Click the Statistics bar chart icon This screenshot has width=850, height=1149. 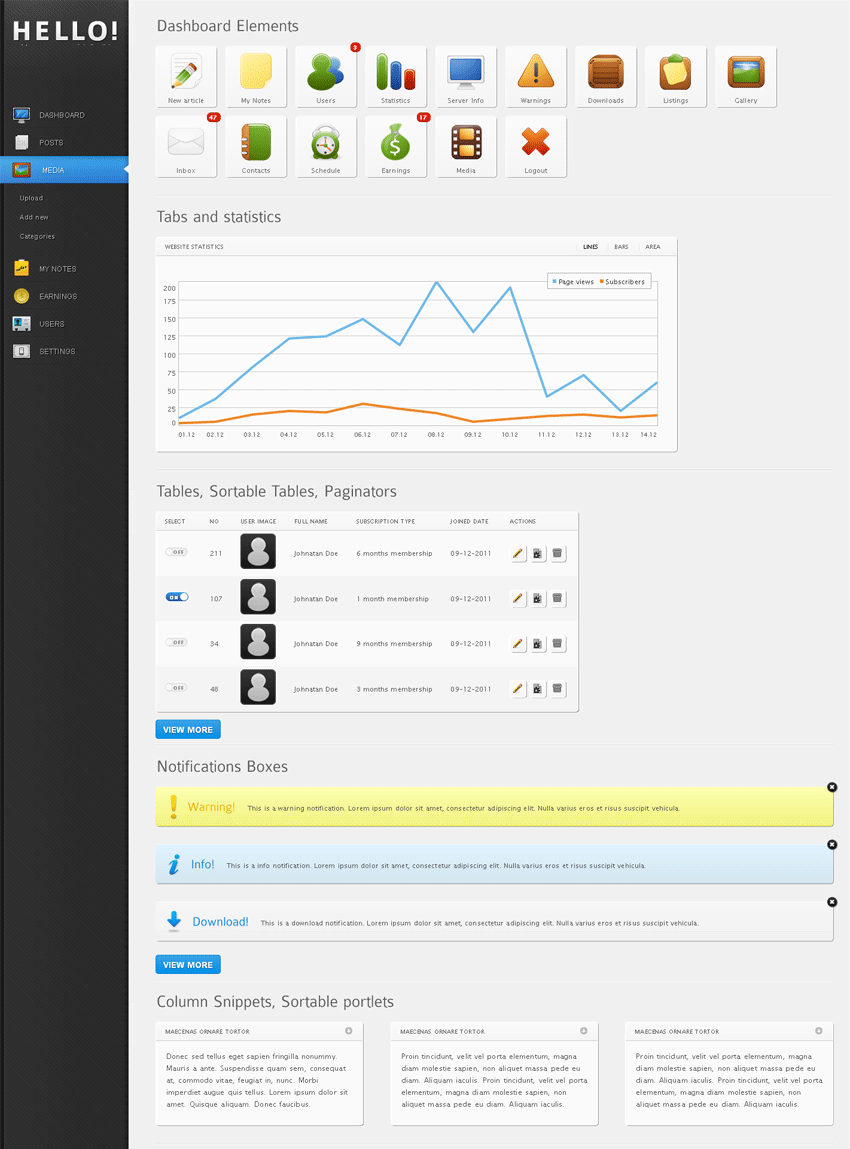click(396, 76)
